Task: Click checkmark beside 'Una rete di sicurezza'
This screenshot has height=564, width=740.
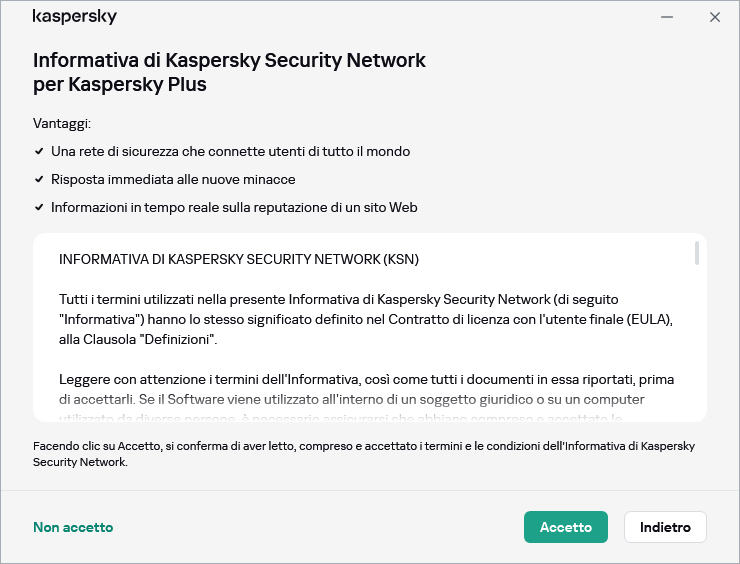Action: click(x=39, y=151)
